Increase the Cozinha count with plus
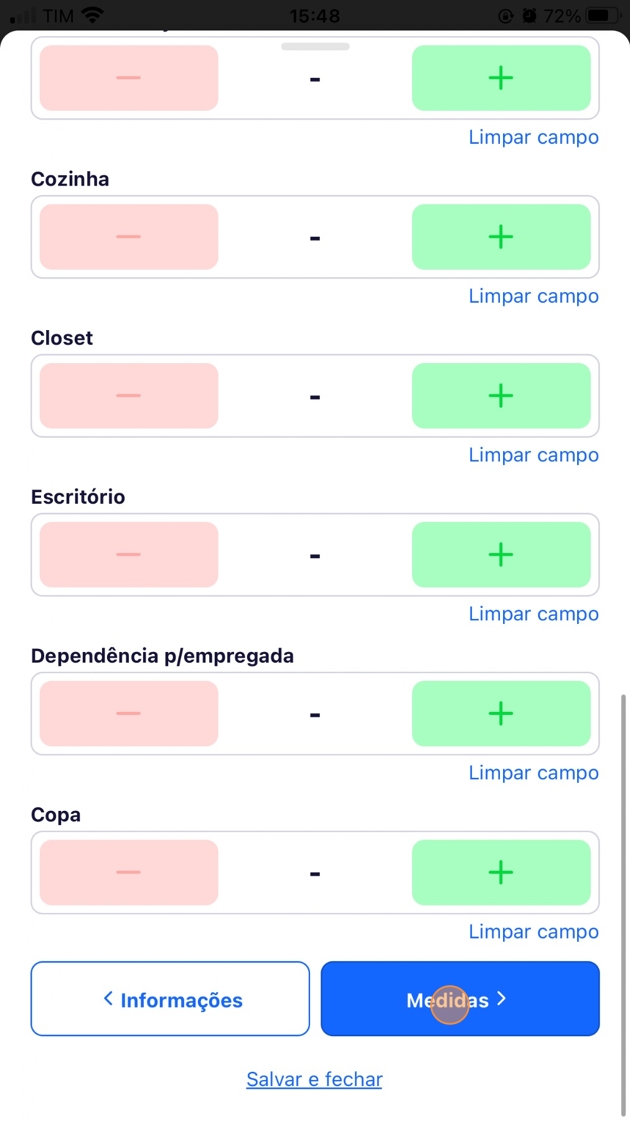 coord(501,237)
